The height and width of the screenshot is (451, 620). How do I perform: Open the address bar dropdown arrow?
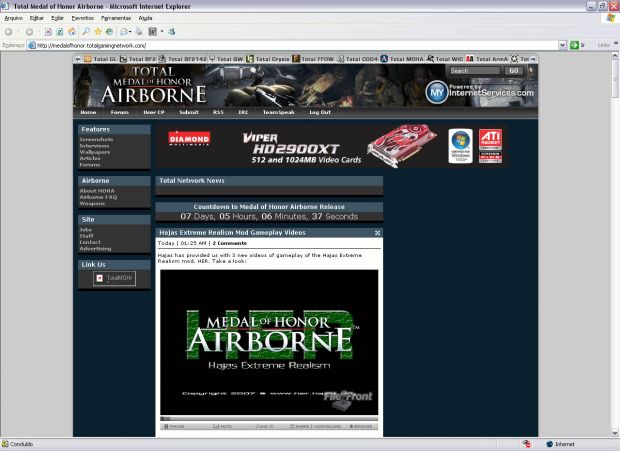tap(562, 45)
